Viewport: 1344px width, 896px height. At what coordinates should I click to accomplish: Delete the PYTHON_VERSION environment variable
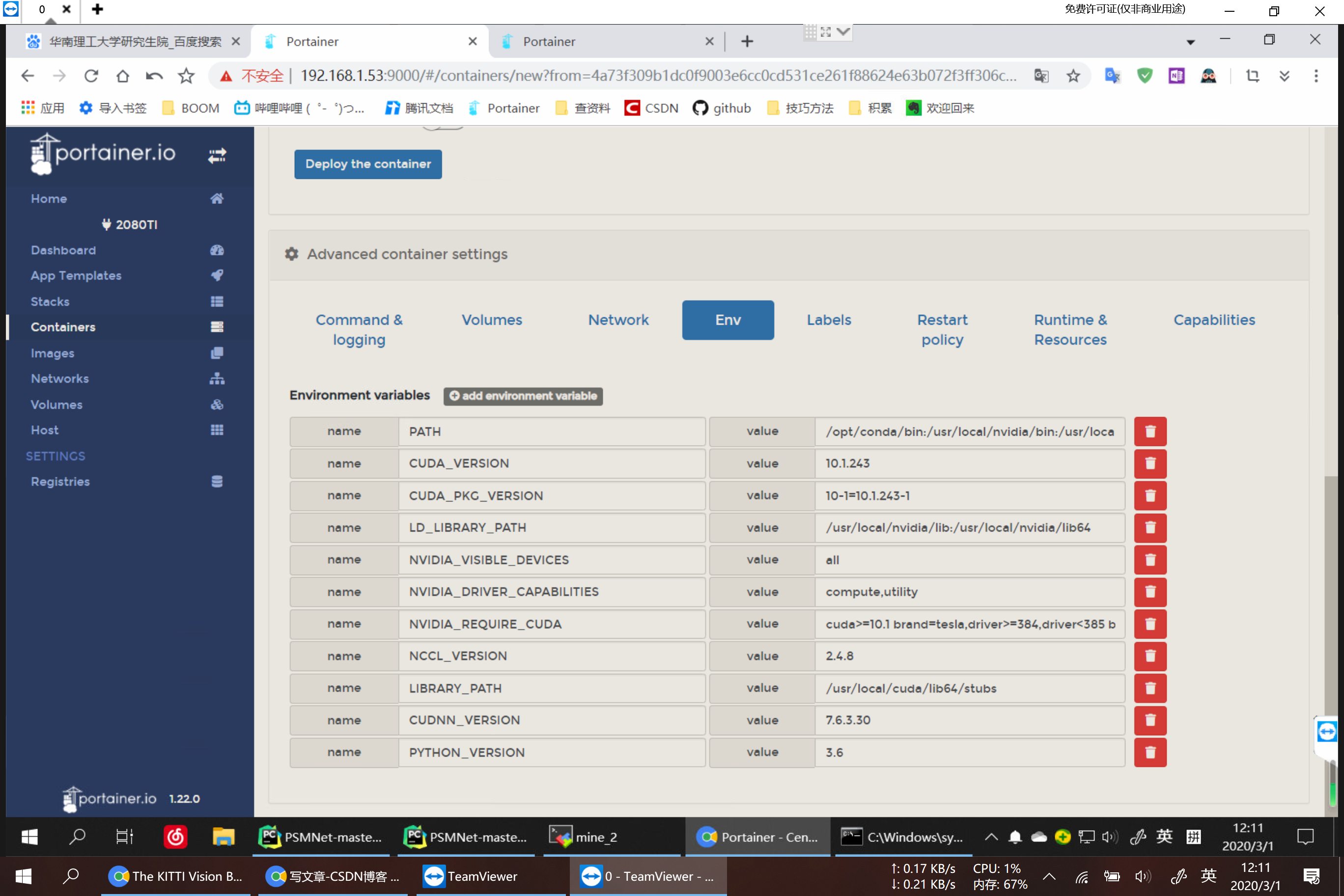(1150, 753)
